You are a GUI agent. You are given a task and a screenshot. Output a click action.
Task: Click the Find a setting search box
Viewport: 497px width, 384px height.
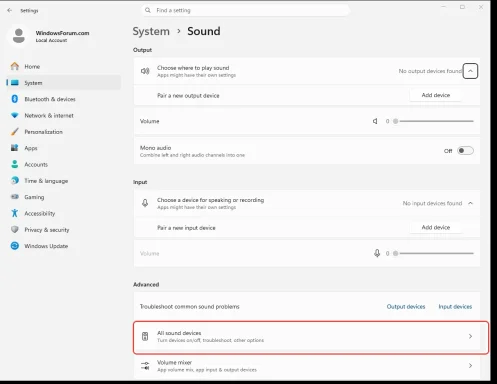[246, 10]
